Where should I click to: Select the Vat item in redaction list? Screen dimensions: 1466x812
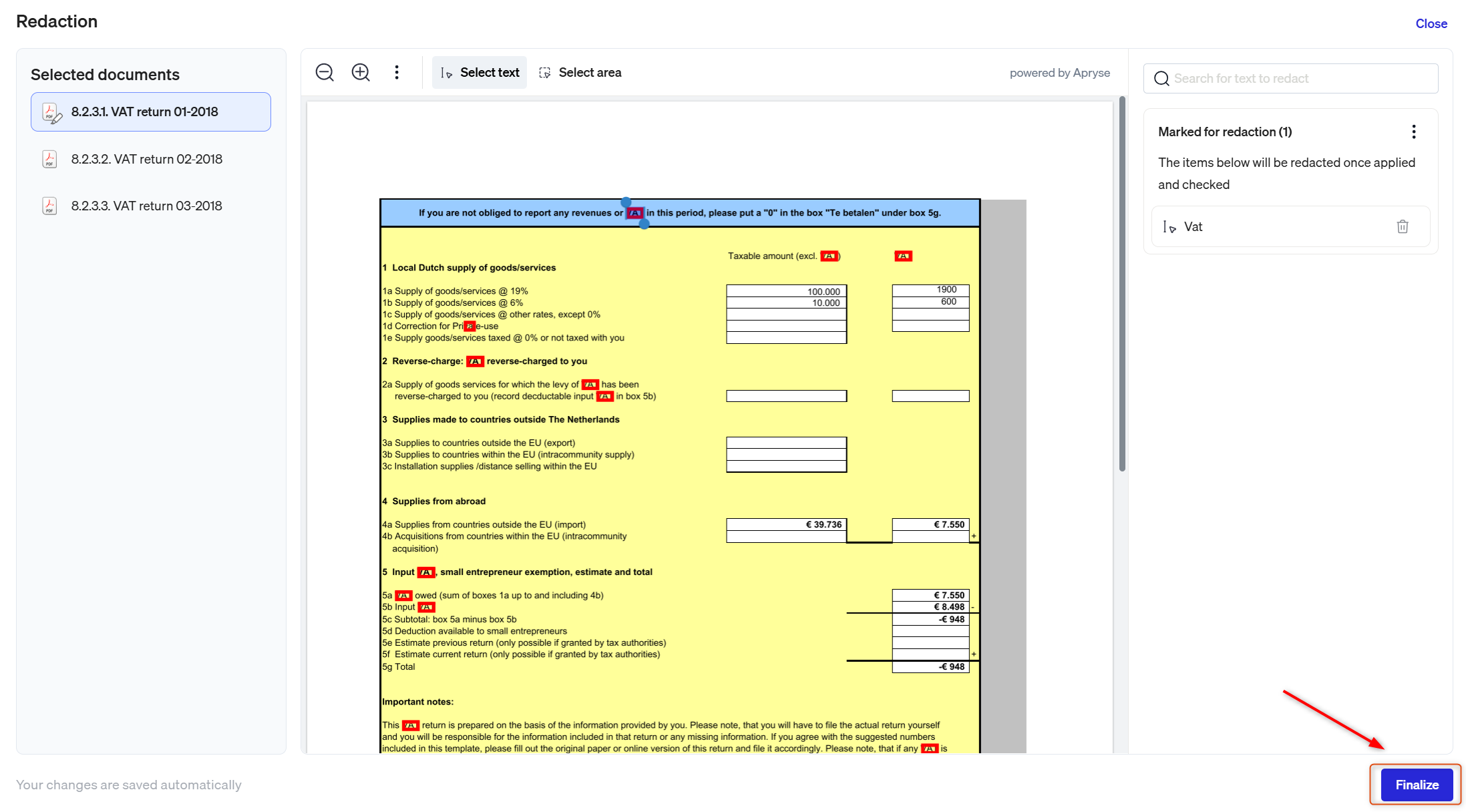(x=1290, y=226)
